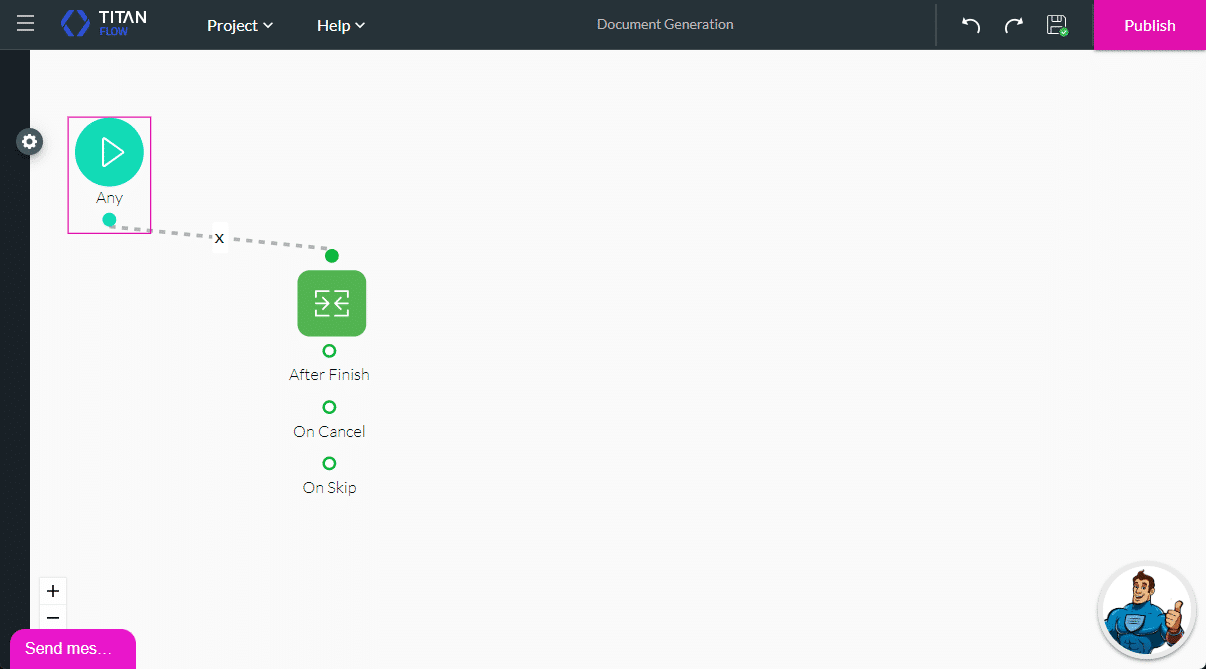Click the Redo arrow icon

(x=1013, y=25)
